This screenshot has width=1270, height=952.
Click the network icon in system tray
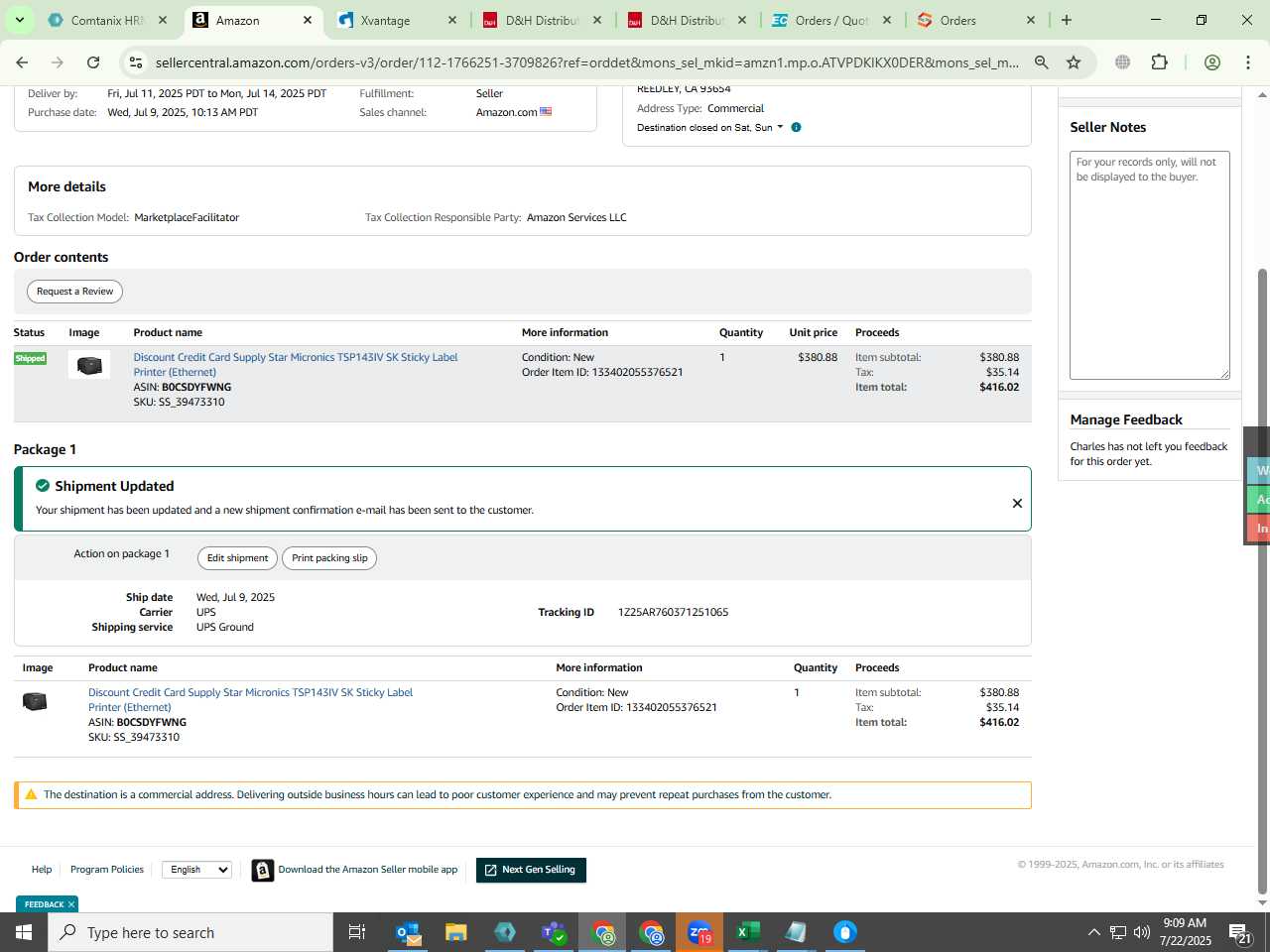(x=1118, y=932)
